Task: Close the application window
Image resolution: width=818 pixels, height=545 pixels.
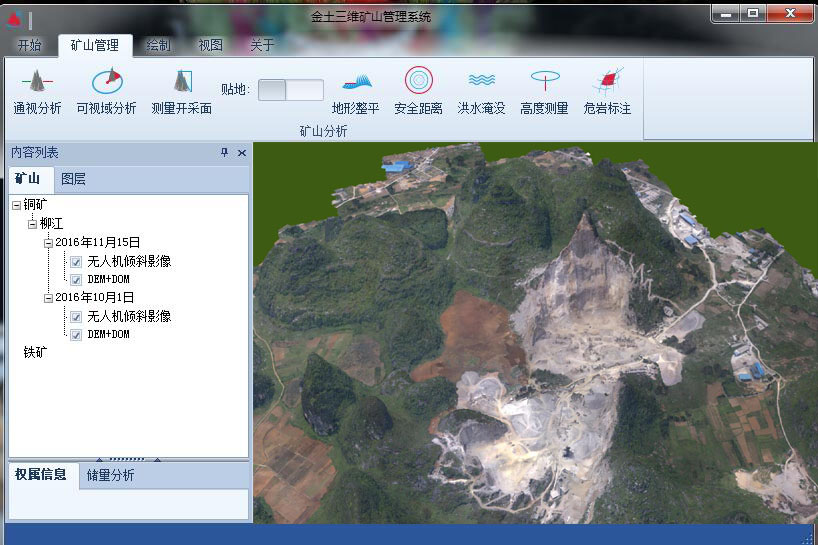Action: click(x=790, y=14)
